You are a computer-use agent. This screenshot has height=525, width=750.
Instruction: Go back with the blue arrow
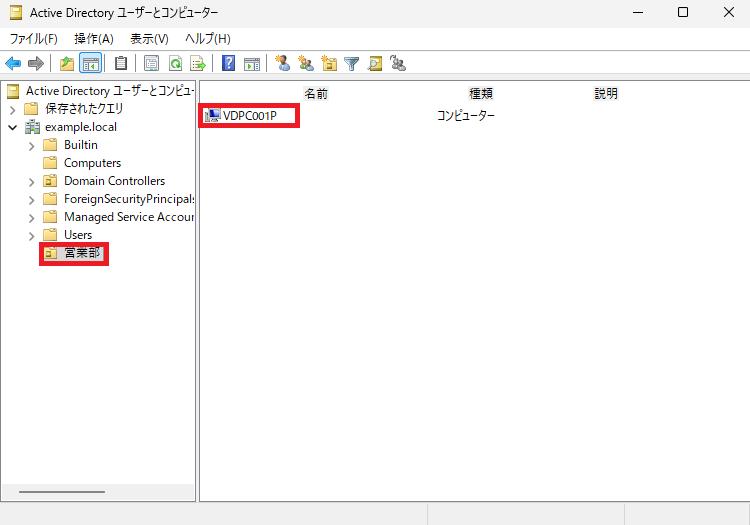13,63
